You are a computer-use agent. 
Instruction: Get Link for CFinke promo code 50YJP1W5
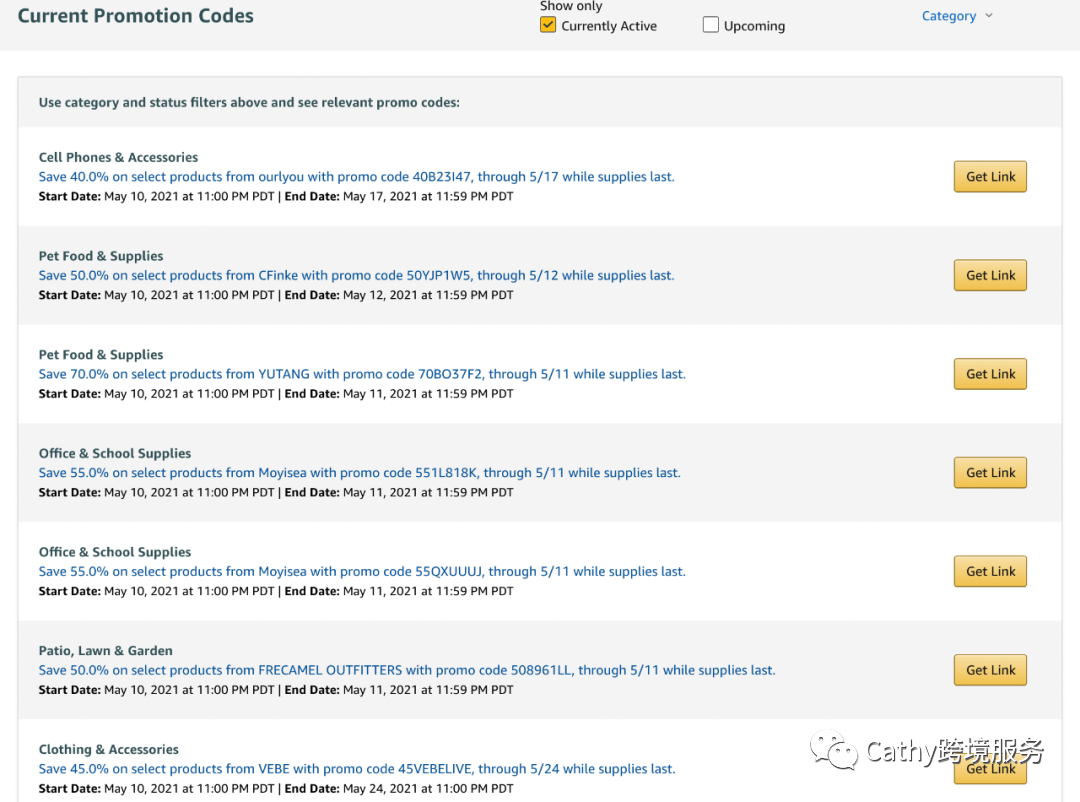click(x=990, y=275)
